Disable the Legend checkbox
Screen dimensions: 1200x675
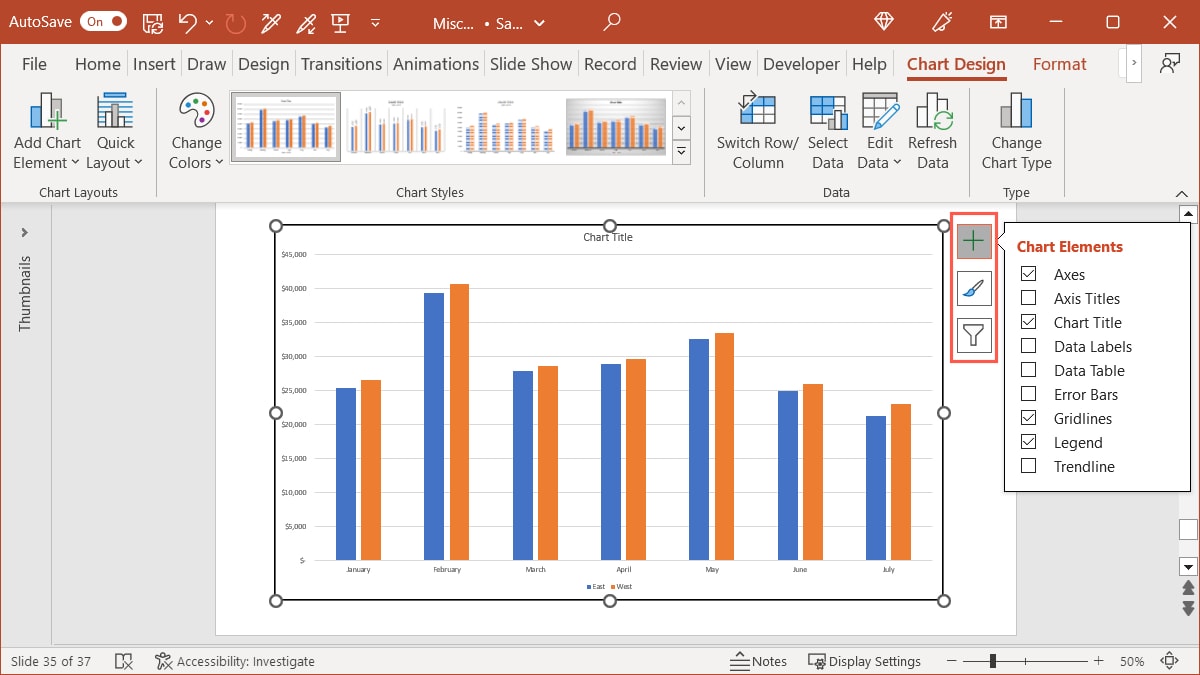point(1029,442)
